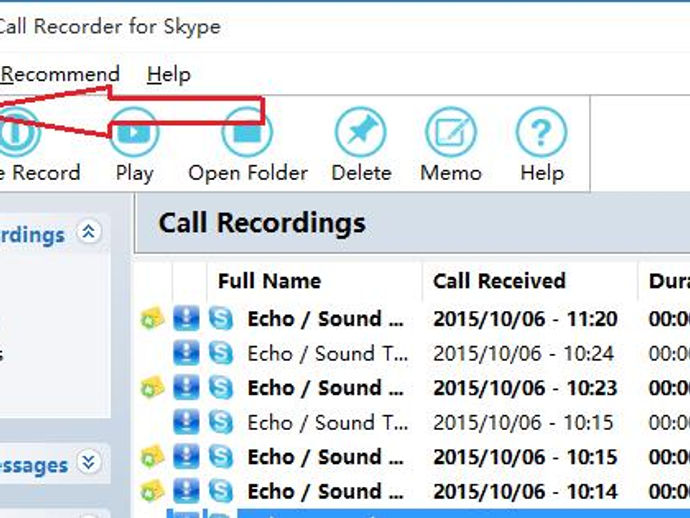Image resolution: width=690 pixels, height=518 pixels.
Task: Open the recordings folder via Open Folder
Action: tap(247, 132)
